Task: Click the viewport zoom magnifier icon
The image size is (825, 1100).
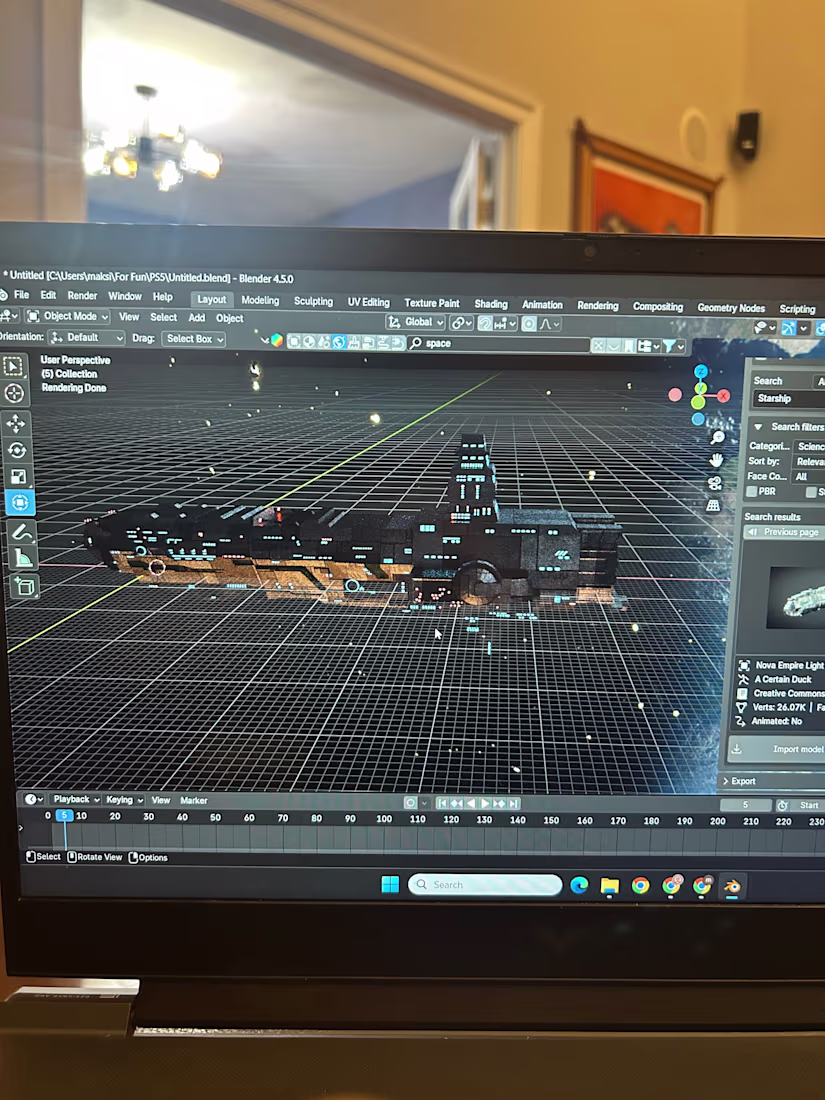Action: (x=717, y=438)
